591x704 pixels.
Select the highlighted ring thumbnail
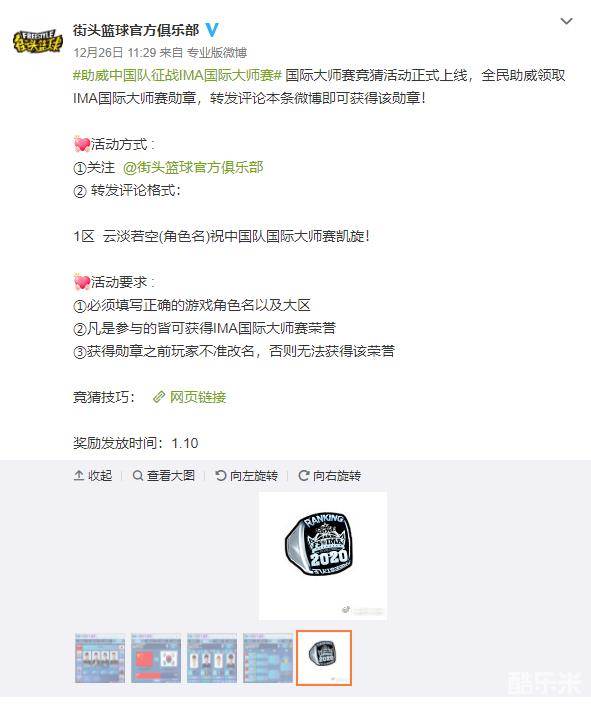[x=324, y=658]
